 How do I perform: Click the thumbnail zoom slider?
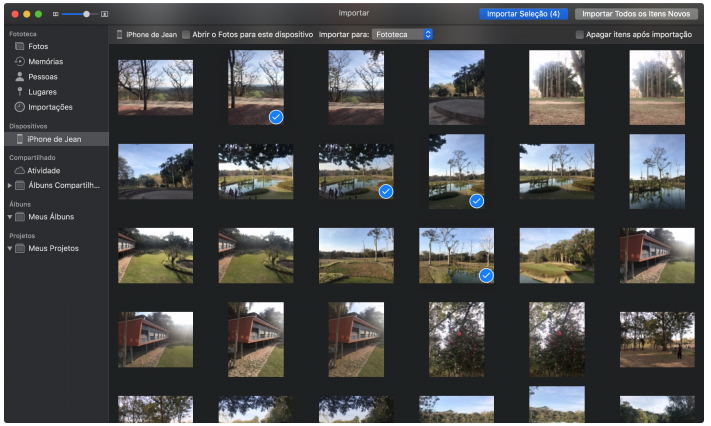[80, 14]
